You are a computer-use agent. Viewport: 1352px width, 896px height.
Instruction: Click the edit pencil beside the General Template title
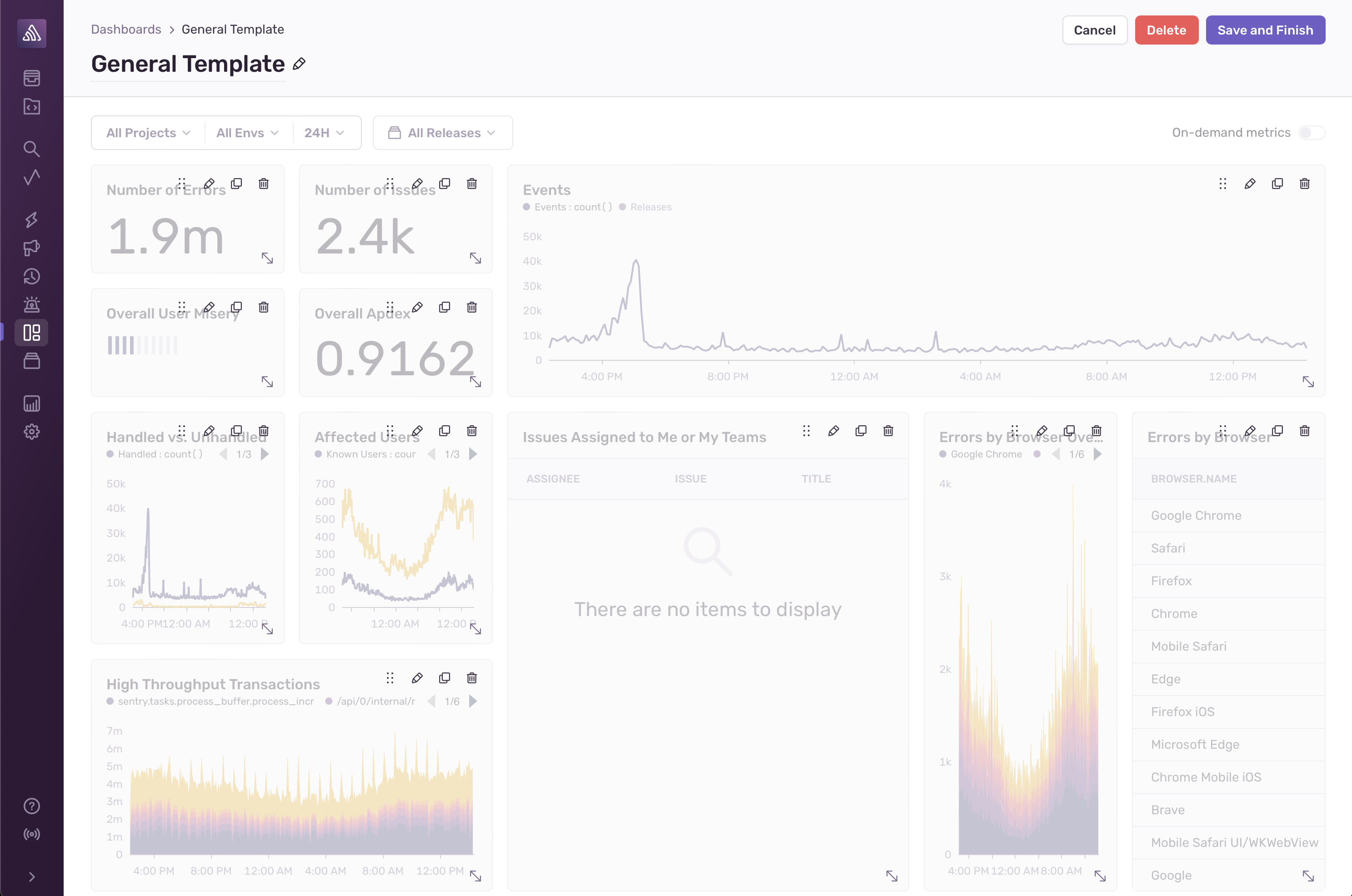(299, 64)
